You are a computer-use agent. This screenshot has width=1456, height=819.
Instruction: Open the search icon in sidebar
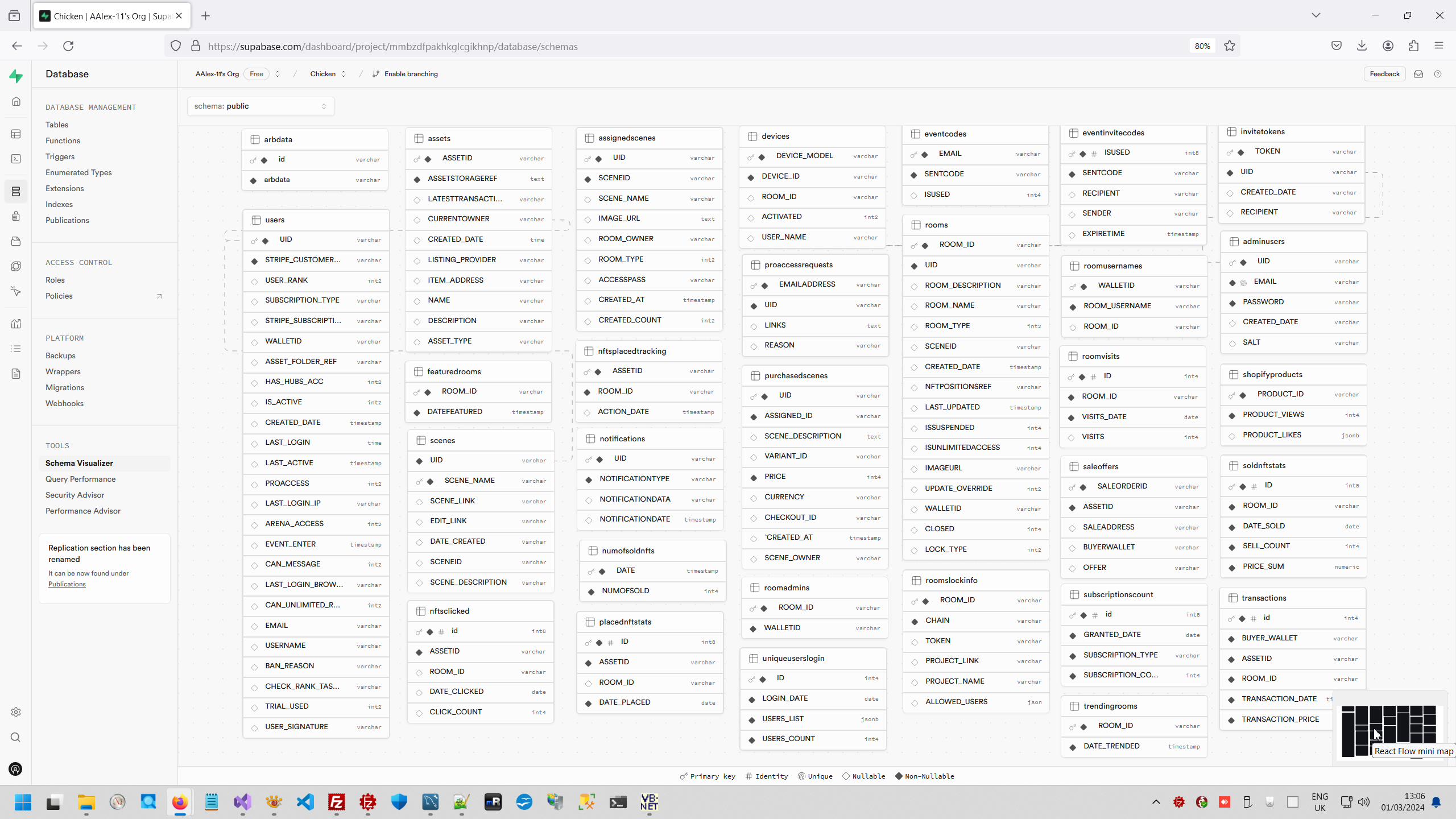(x=16, y=737)
